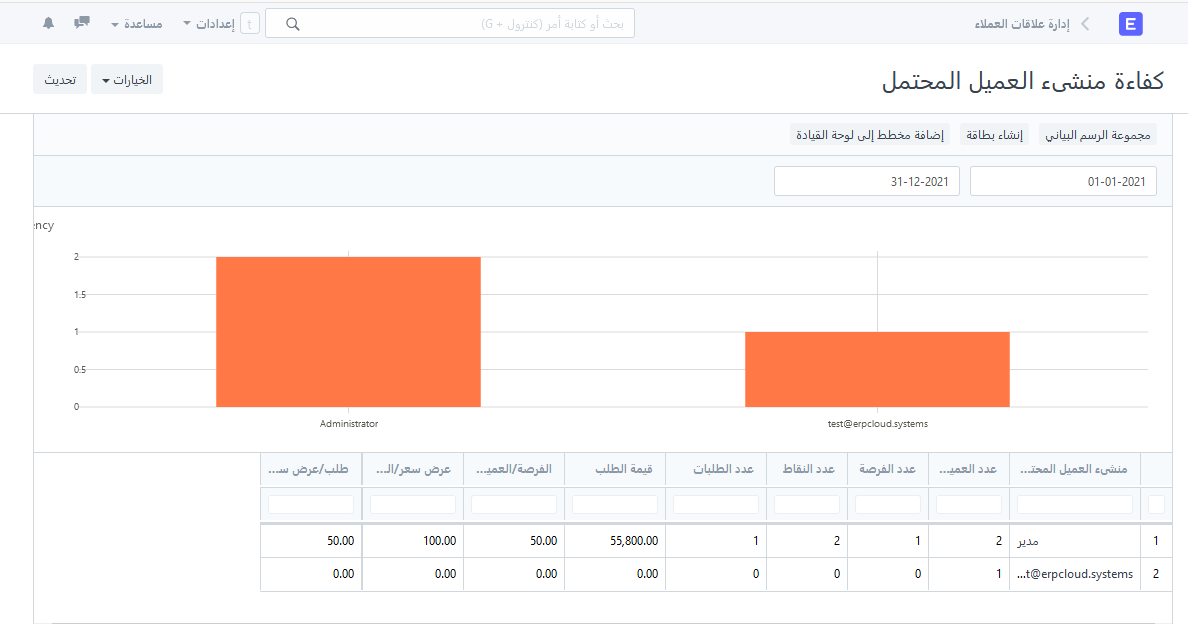Click the 55,800.00 order value cell
This screenshot has height=624, width=1188.
pos(614,541)
